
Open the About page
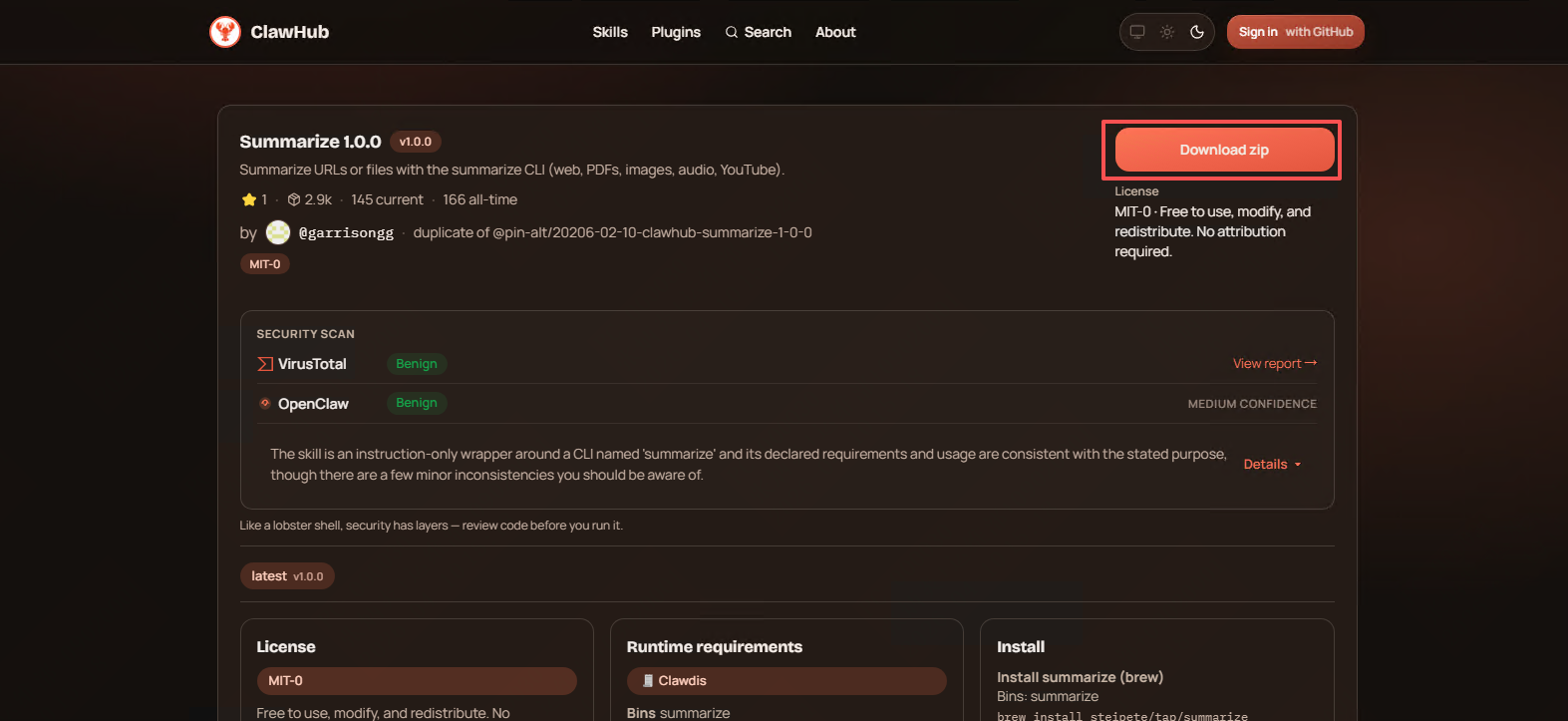[835, 32]
